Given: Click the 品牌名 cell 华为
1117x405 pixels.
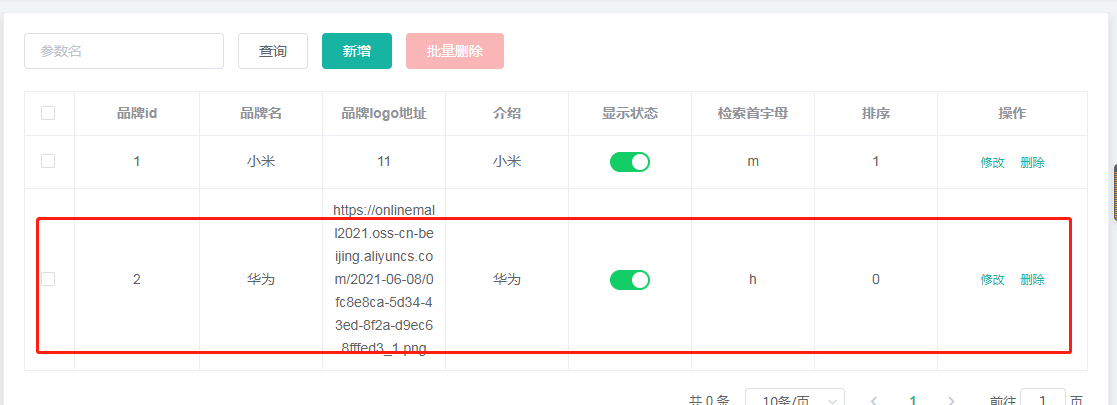Looking at the screenshot, I should pos(261,280).
